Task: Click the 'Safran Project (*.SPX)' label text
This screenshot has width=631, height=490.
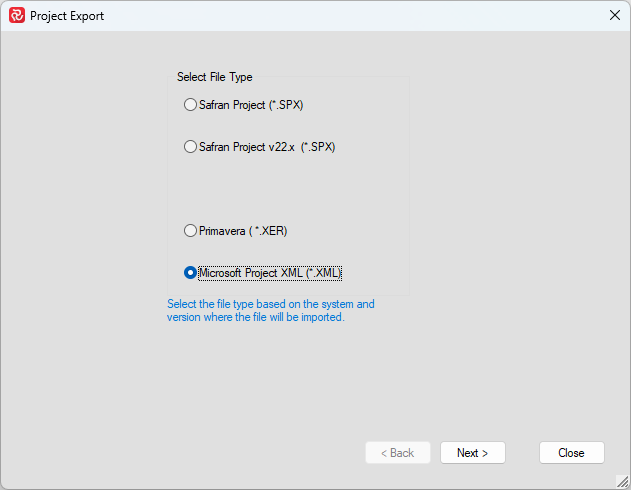Action: point(251,105)
